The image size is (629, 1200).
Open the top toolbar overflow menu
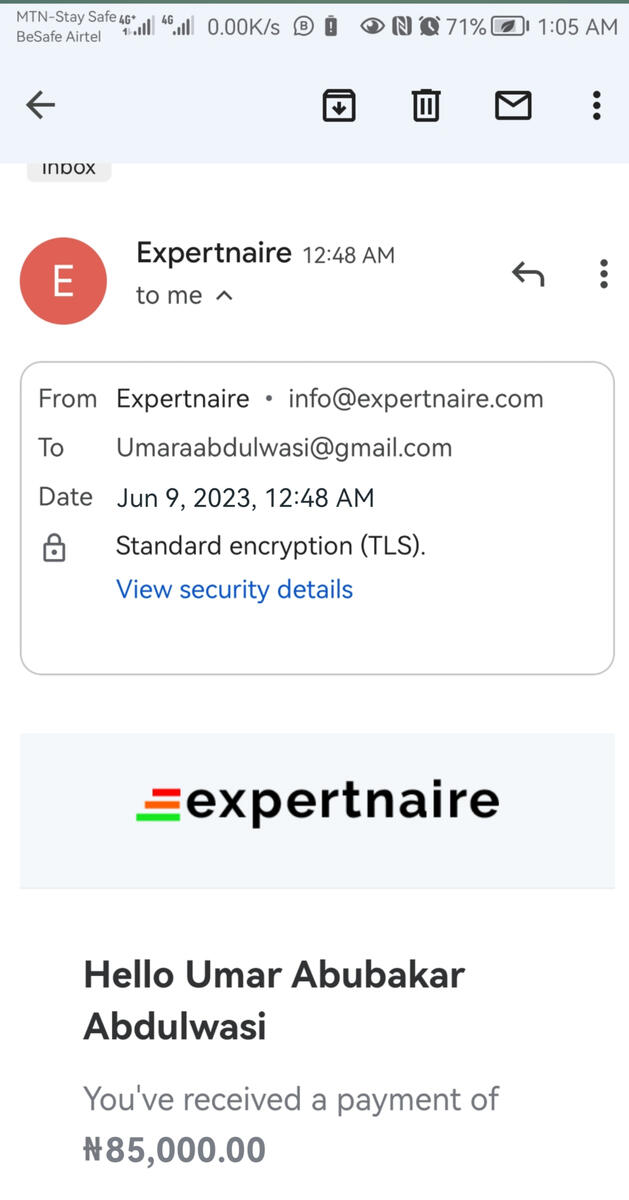pyautogui.click(x=596, y=105)
